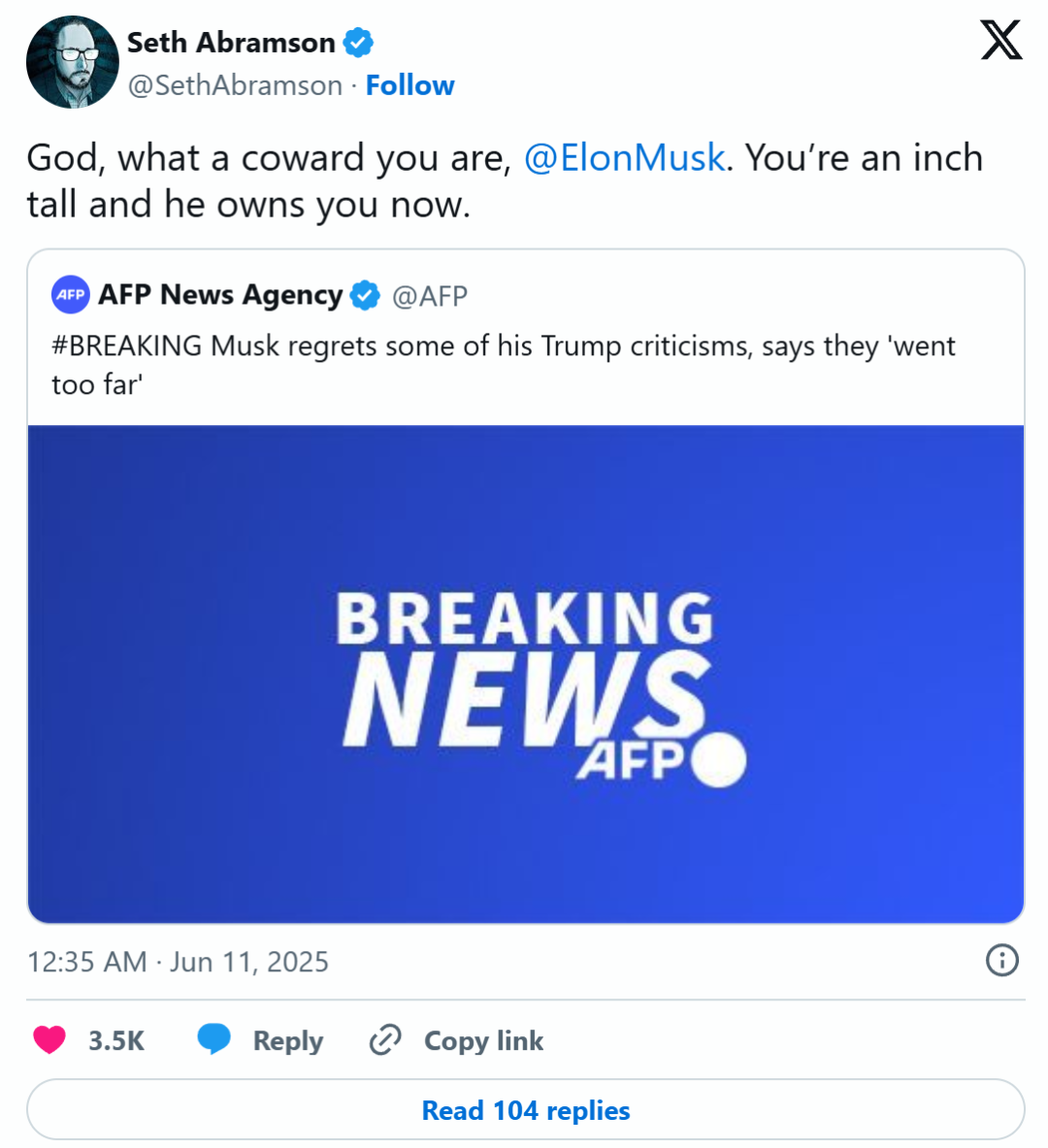Click the verified badge next to AFP News Agency
1048x1148 pixels.
click(x=365, y=296)
